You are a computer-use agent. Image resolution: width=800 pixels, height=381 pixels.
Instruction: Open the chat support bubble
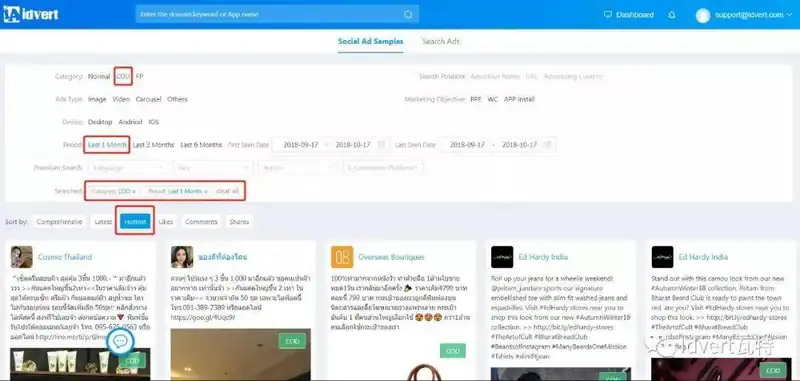120,341
